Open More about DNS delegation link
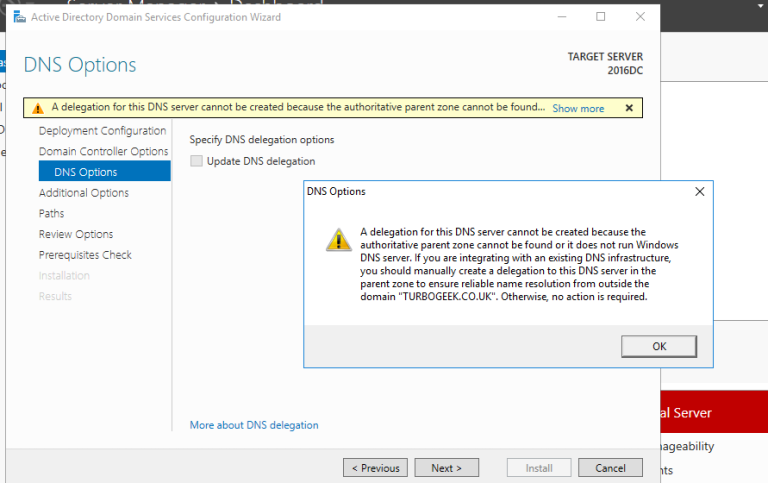This screenshot has width=768, height=483. pos(254,425)
